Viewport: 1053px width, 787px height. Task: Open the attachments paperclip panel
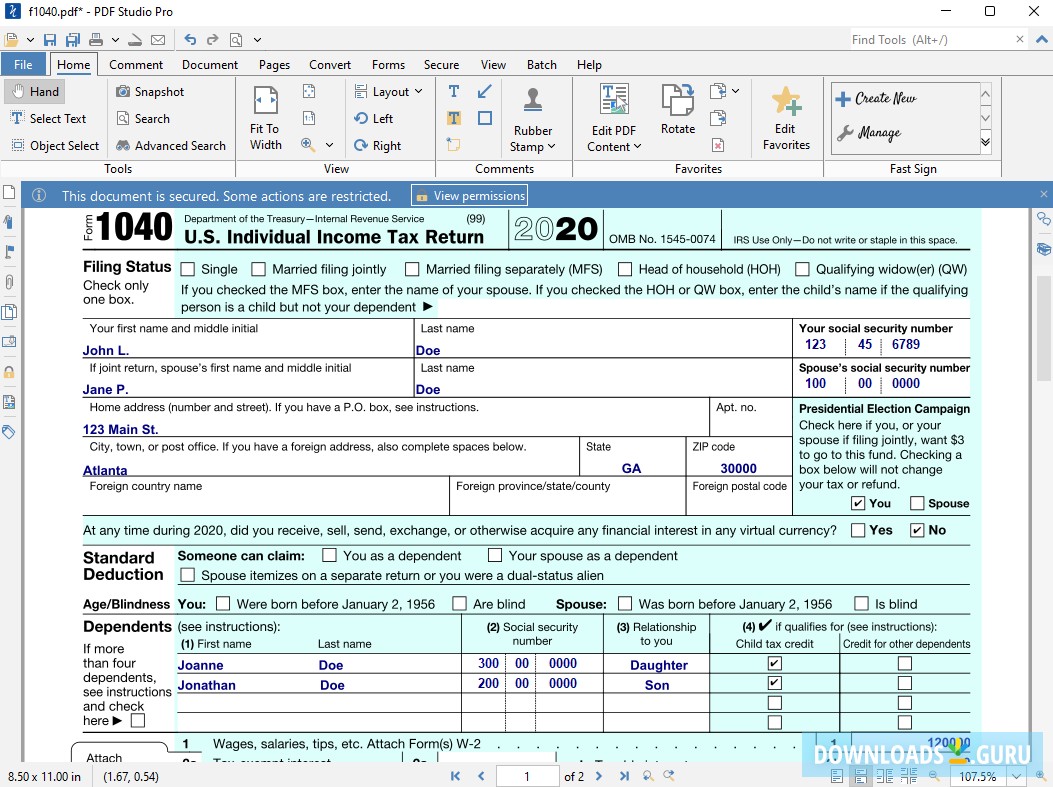click(x=9, y=282)
